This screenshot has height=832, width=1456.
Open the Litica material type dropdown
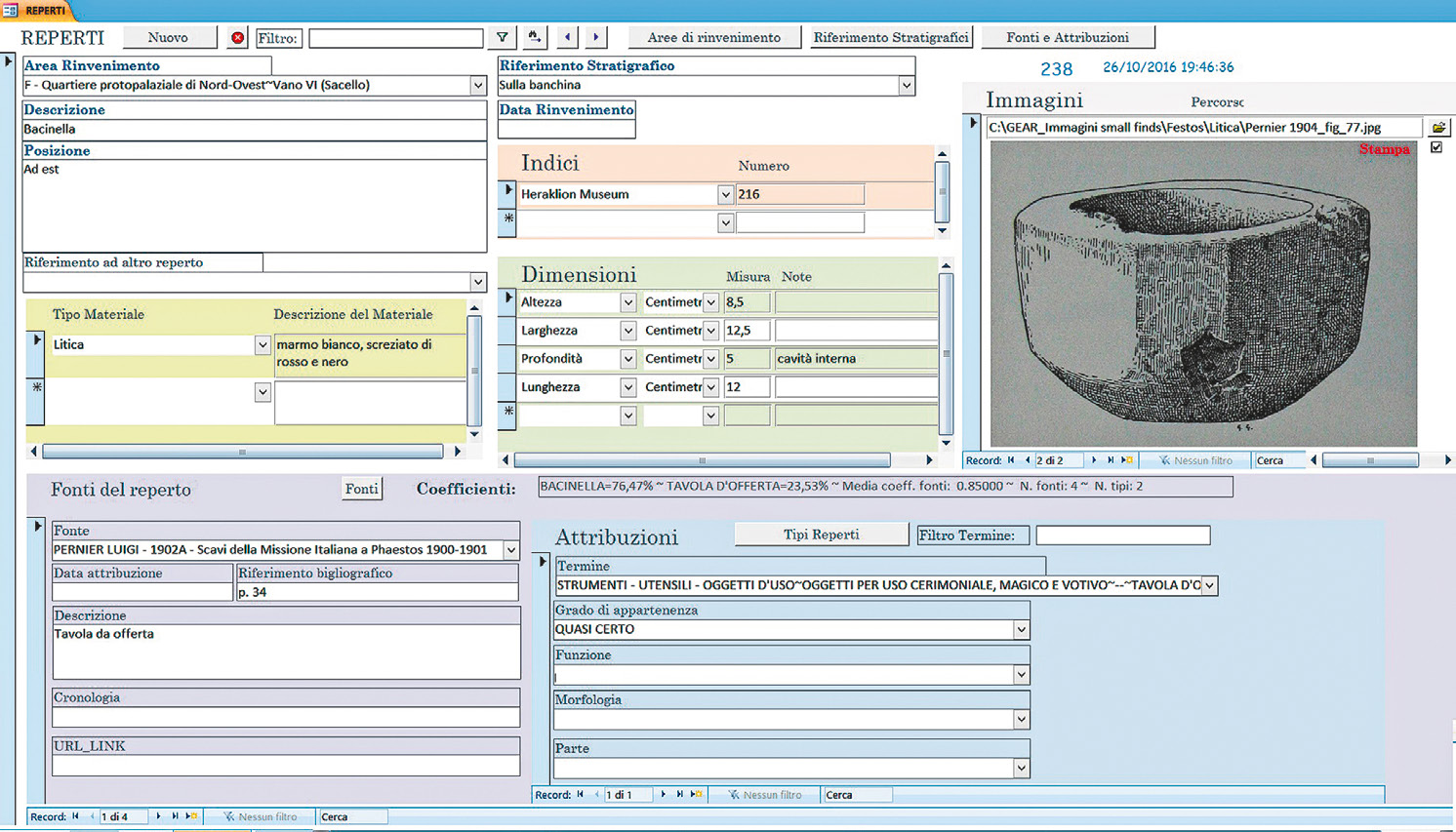click(263, 345)
